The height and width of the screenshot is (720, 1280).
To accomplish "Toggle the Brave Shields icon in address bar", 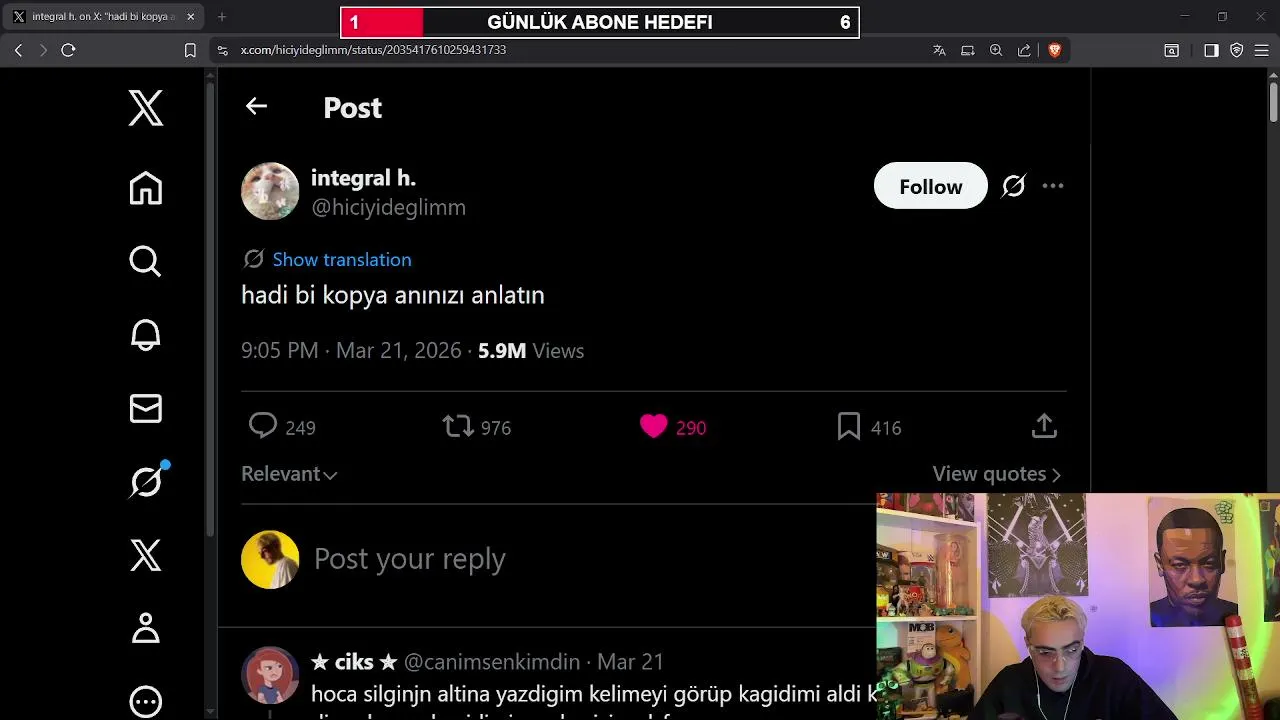I will tap(1054, 50).
